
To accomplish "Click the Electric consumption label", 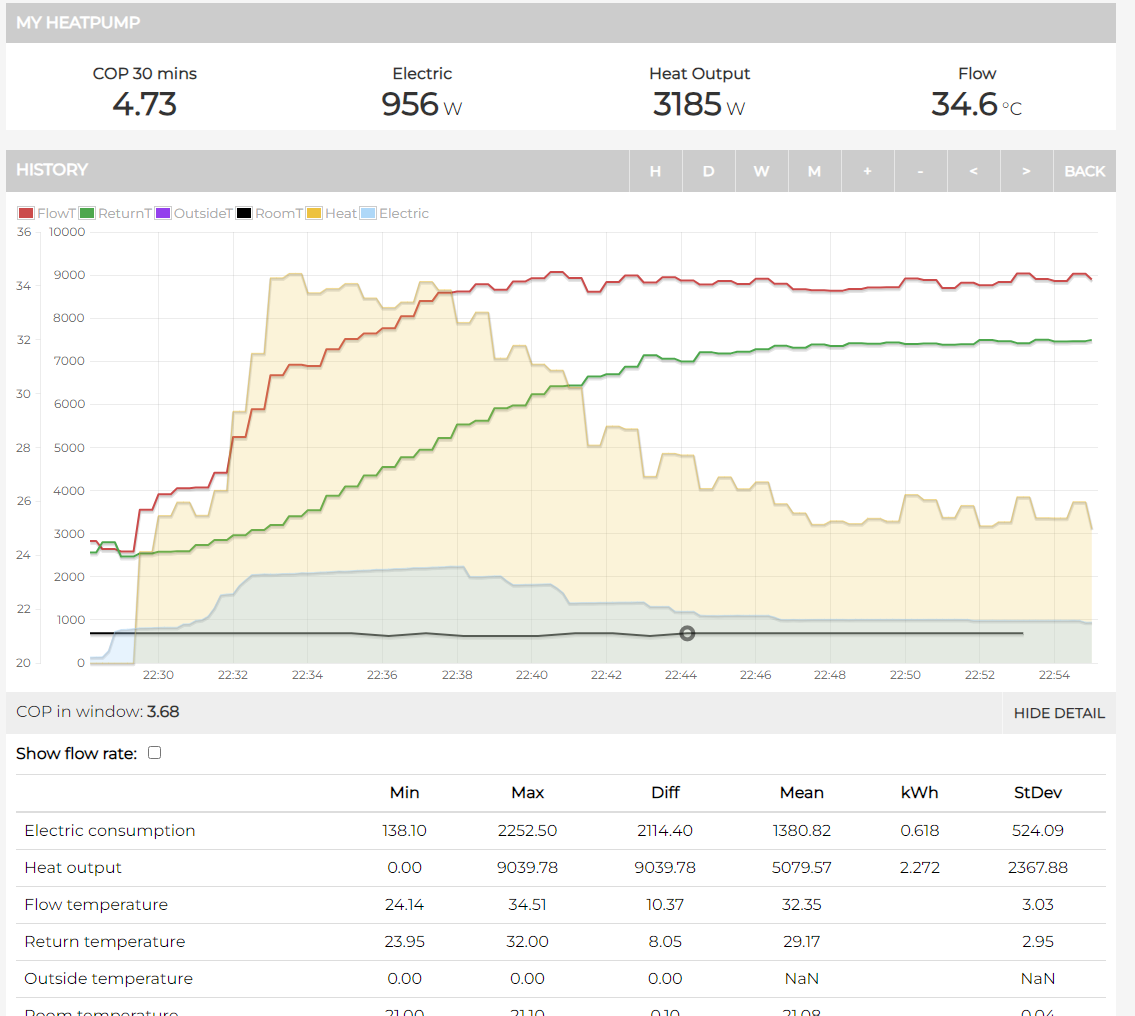I will (109, 830).
